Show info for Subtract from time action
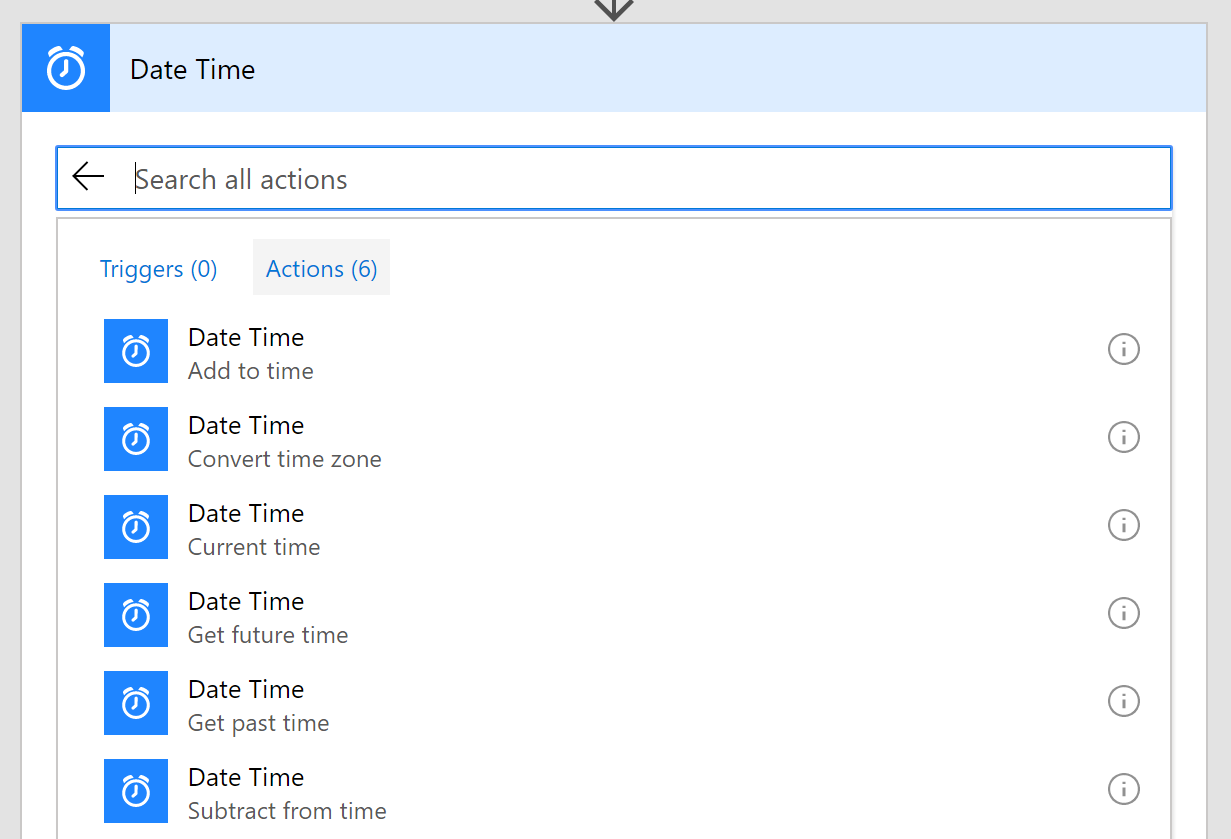 coord(1124,789)
